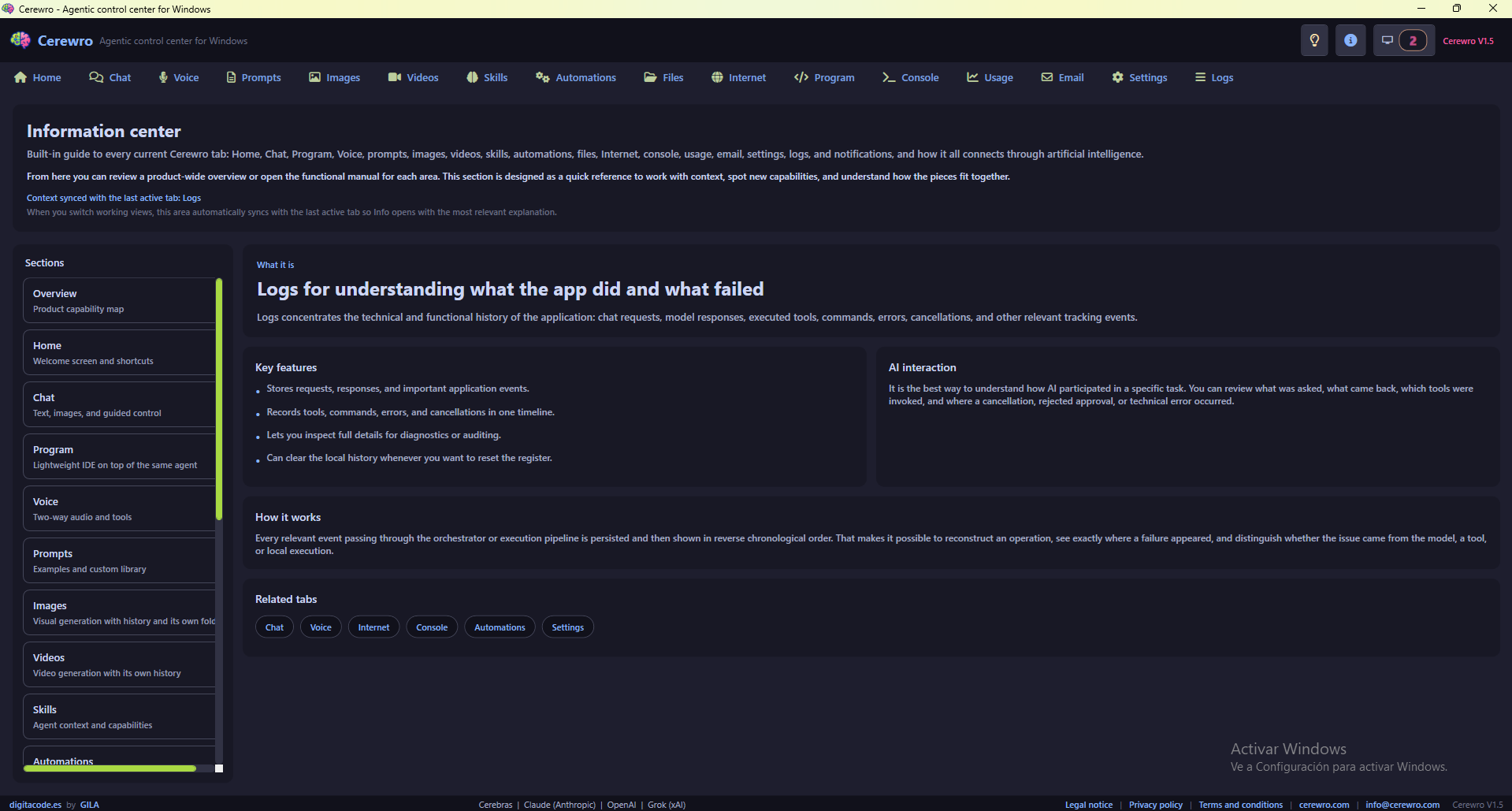Click the OpenAI provider text
1512x811 pixels.
[622, 805]
